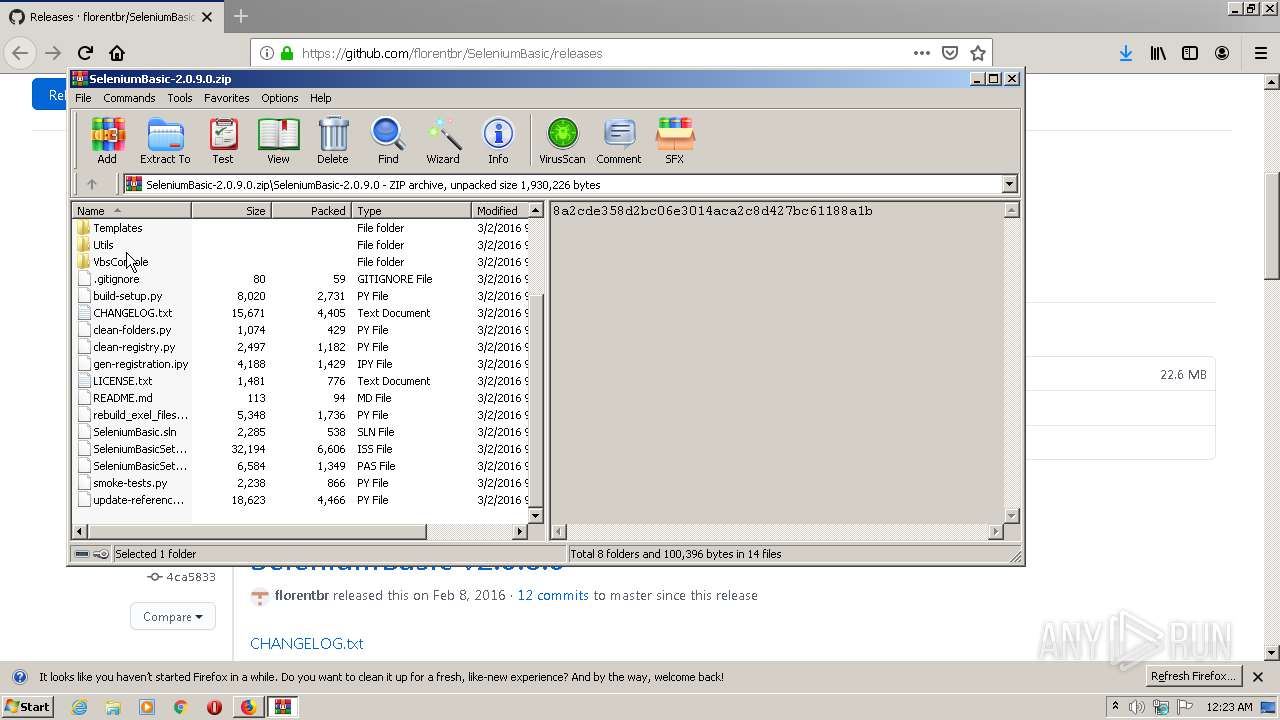1280x720 pixels.
Task: Open a new Firefox tab
Action: (241, 17)
